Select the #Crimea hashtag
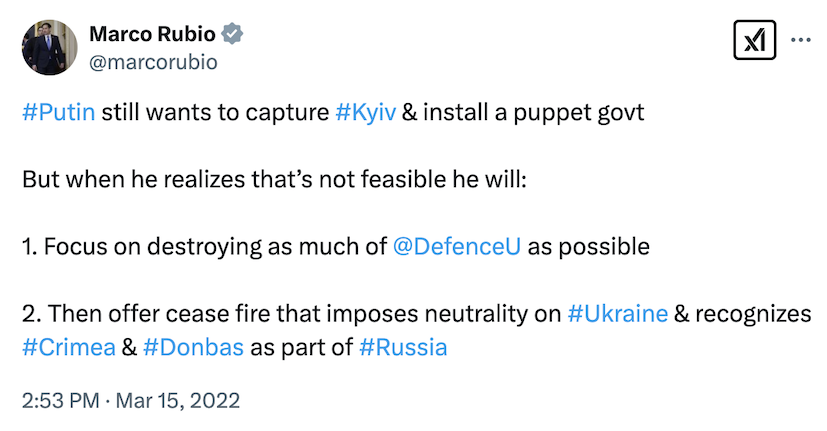 66,347
